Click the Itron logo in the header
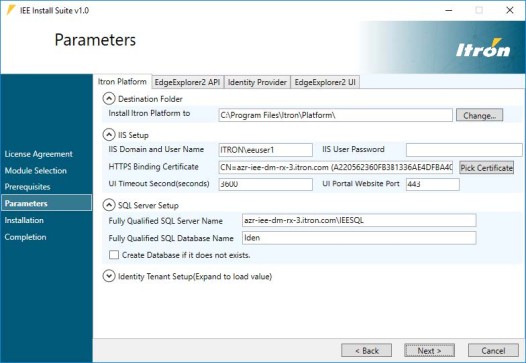Image resolution: width=526 pixels, height=363 pixels. [483, 48]
